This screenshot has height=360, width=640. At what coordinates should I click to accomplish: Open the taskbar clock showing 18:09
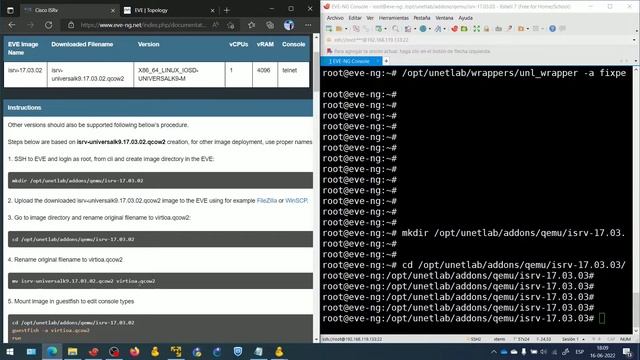click(x=602, y=351)
